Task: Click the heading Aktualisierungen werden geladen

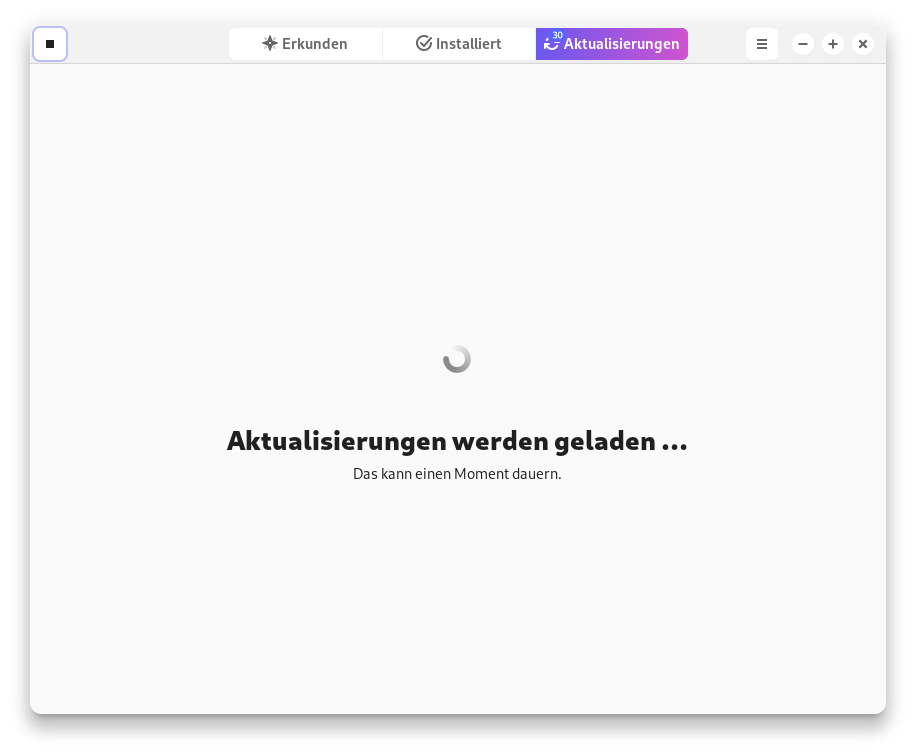Action: 457,441
